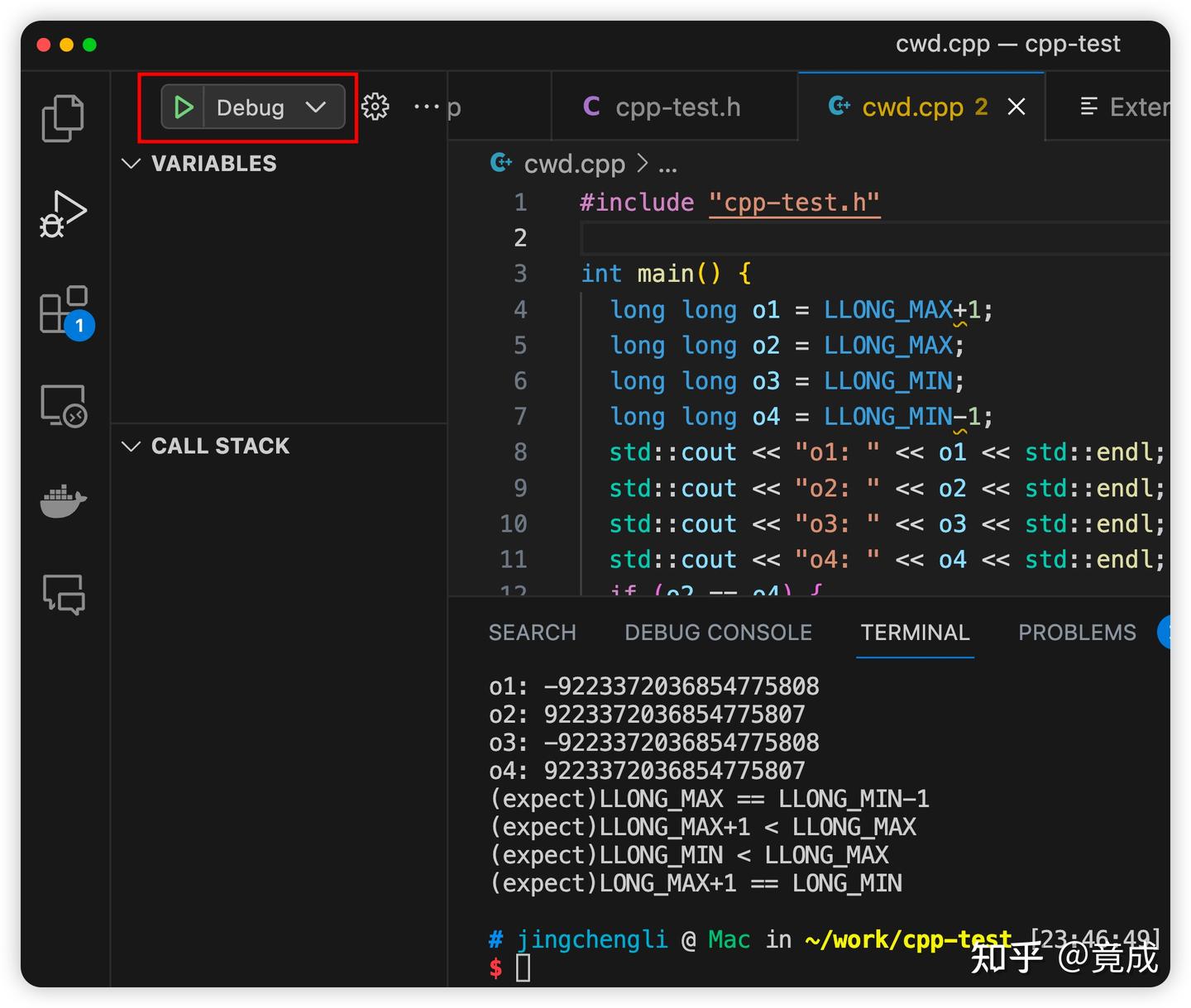Click inside the empty line 2 of editor
Image resolution: width=1191 pixels, height=1008 pixels.
[875, 238]
